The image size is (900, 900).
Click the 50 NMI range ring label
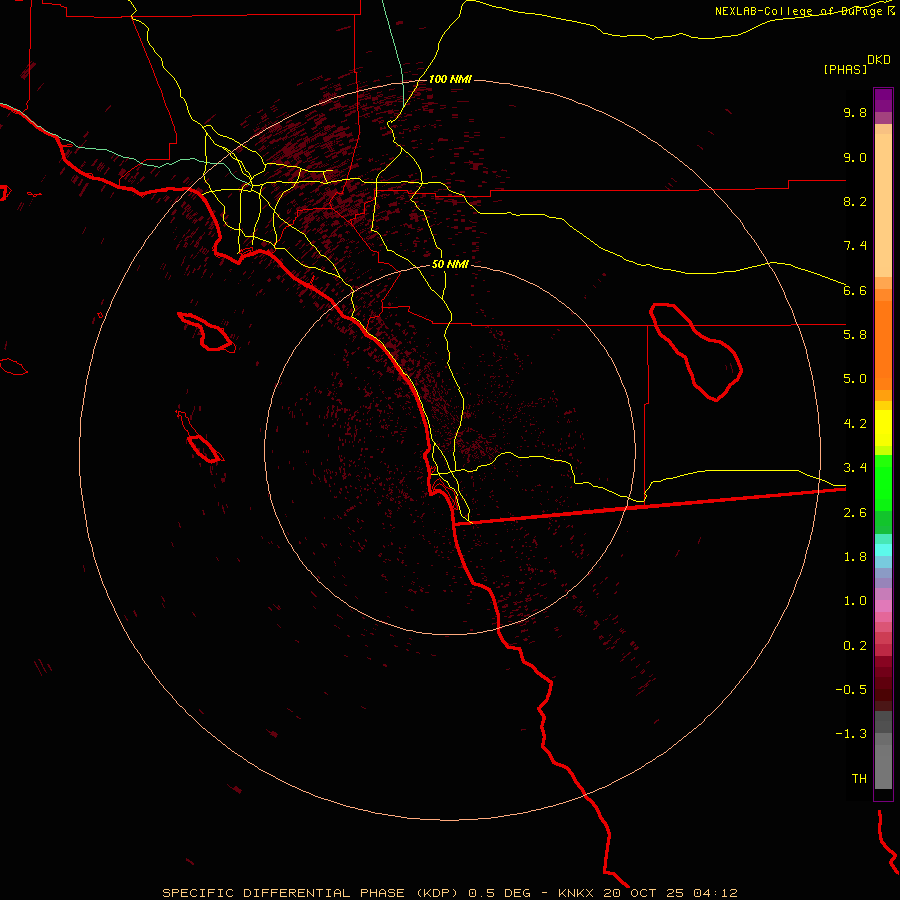pos(450,264)
